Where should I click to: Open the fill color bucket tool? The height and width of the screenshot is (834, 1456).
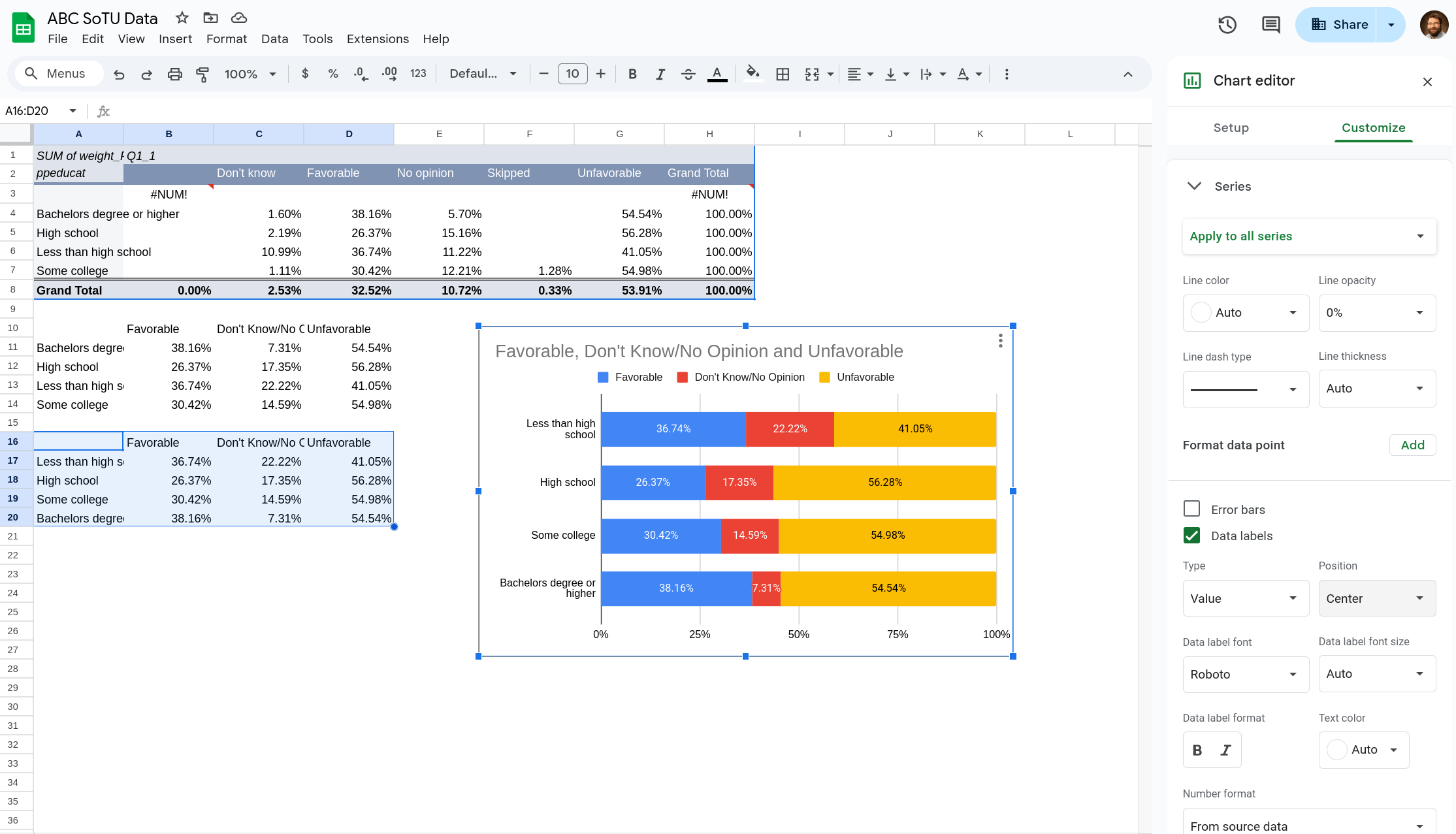[752, 73]
